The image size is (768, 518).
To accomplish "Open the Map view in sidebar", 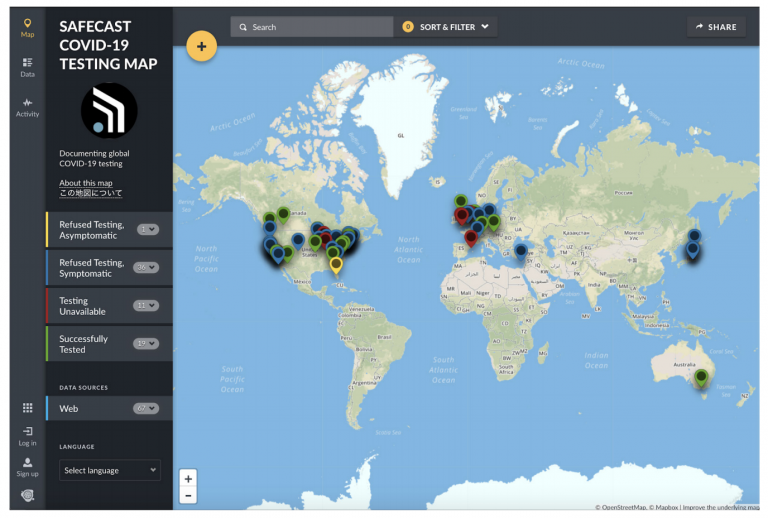I will 27,28.
